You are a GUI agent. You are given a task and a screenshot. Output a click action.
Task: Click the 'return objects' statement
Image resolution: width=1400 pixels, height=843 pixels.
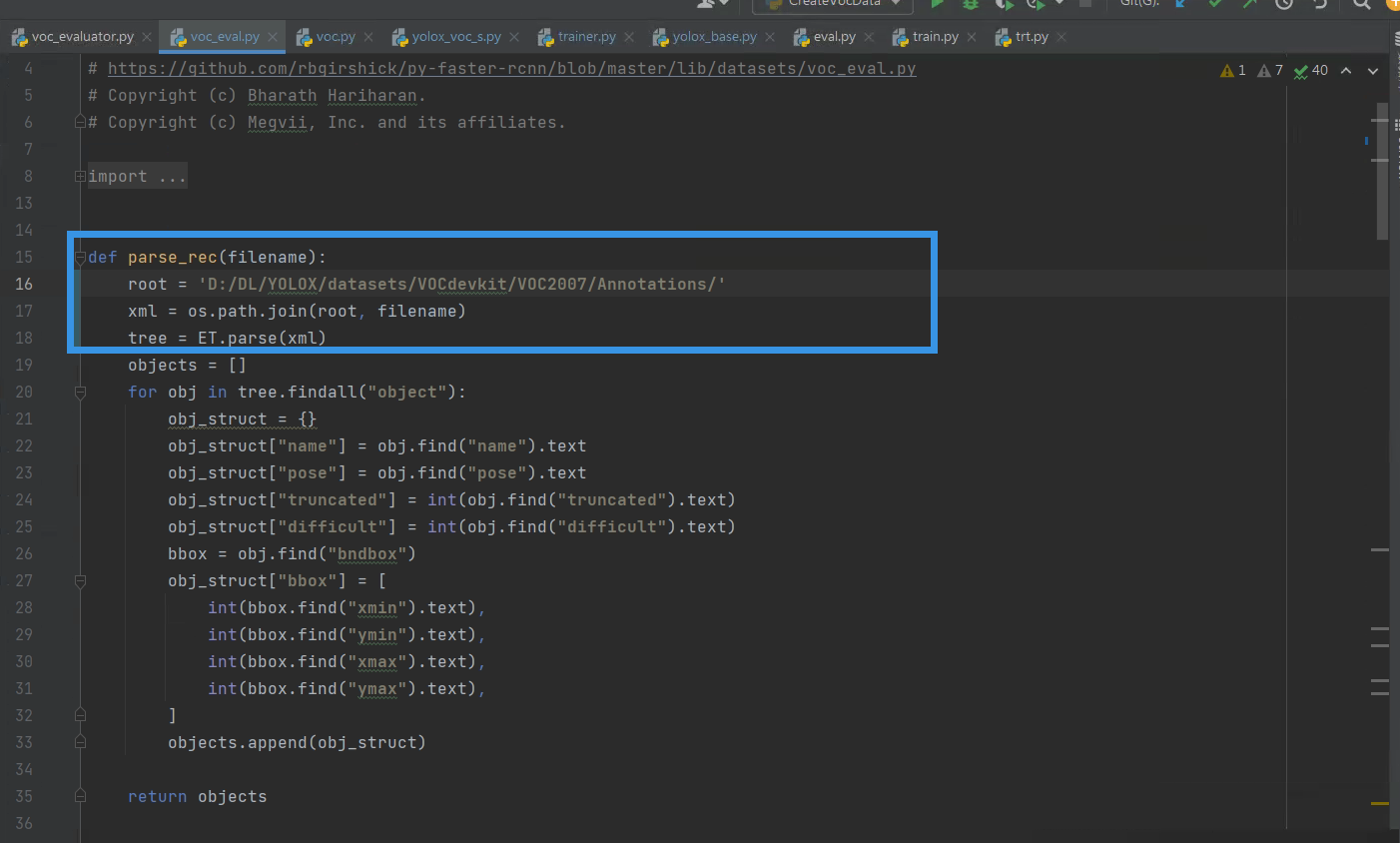point(197,797)
